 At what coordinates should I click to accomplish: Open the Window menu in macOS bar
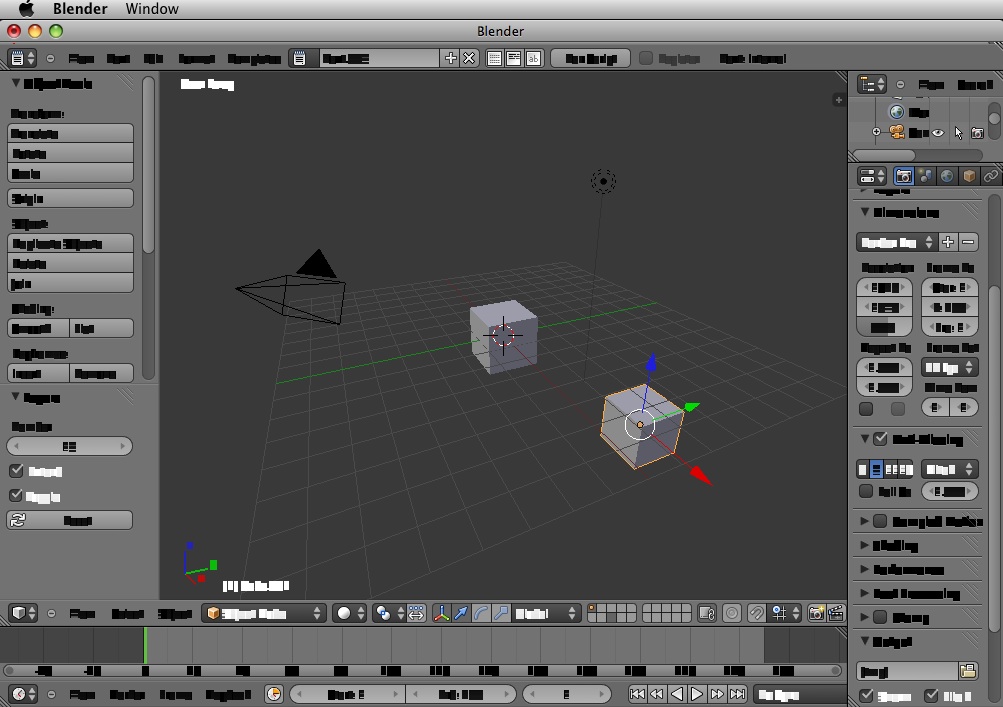(x=152, y=9)
